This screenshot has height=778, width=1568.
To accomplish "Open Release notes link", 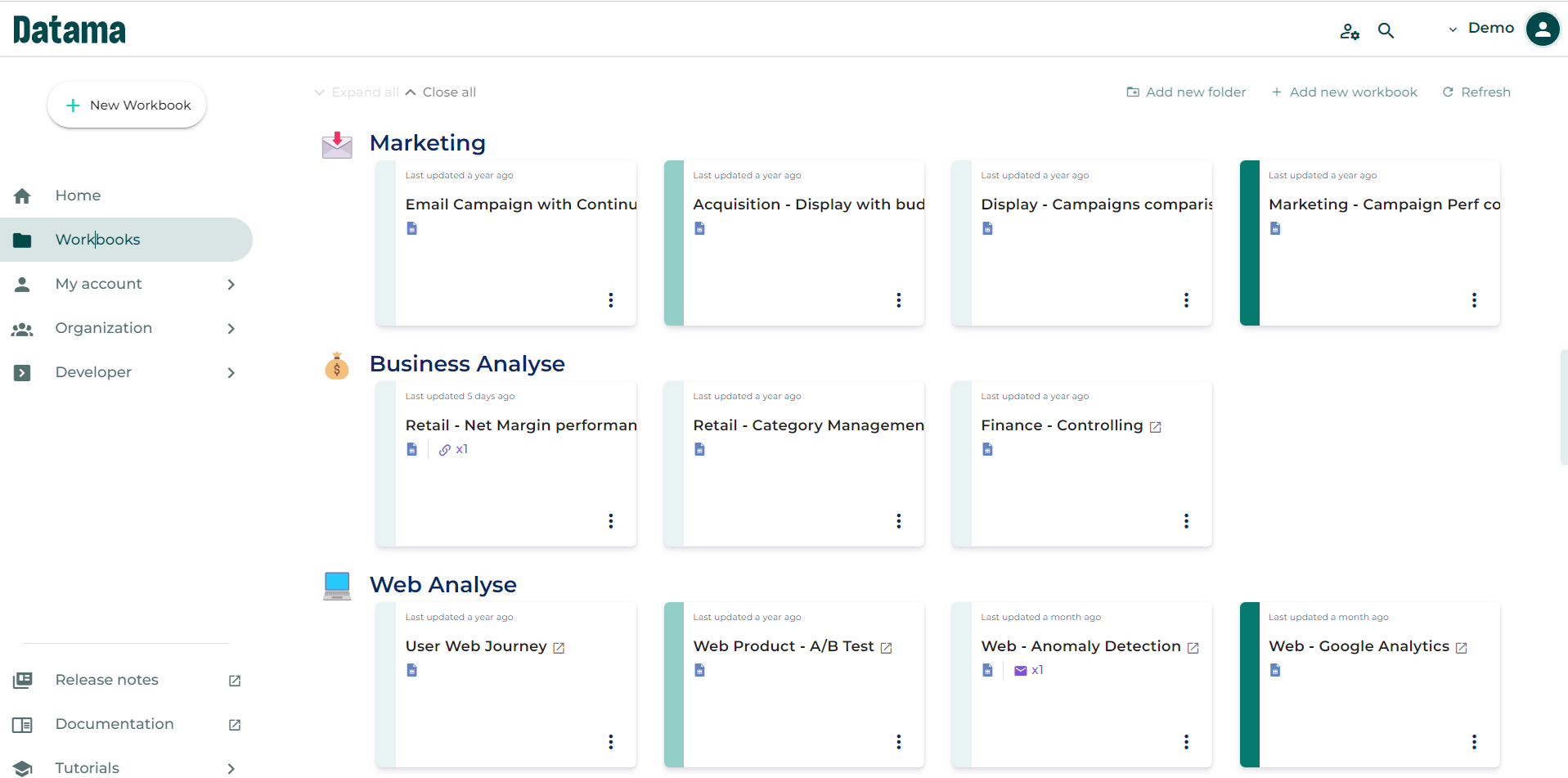I will [x=107, y=680].
